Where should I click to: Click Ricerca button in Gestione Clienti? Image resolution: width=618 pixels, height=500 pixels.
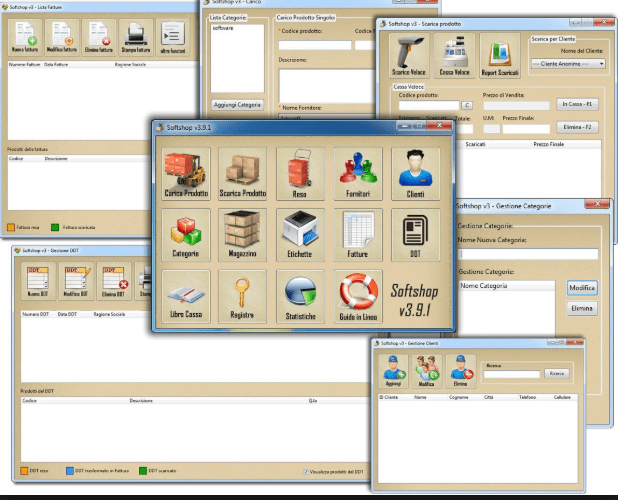(557, 374)
